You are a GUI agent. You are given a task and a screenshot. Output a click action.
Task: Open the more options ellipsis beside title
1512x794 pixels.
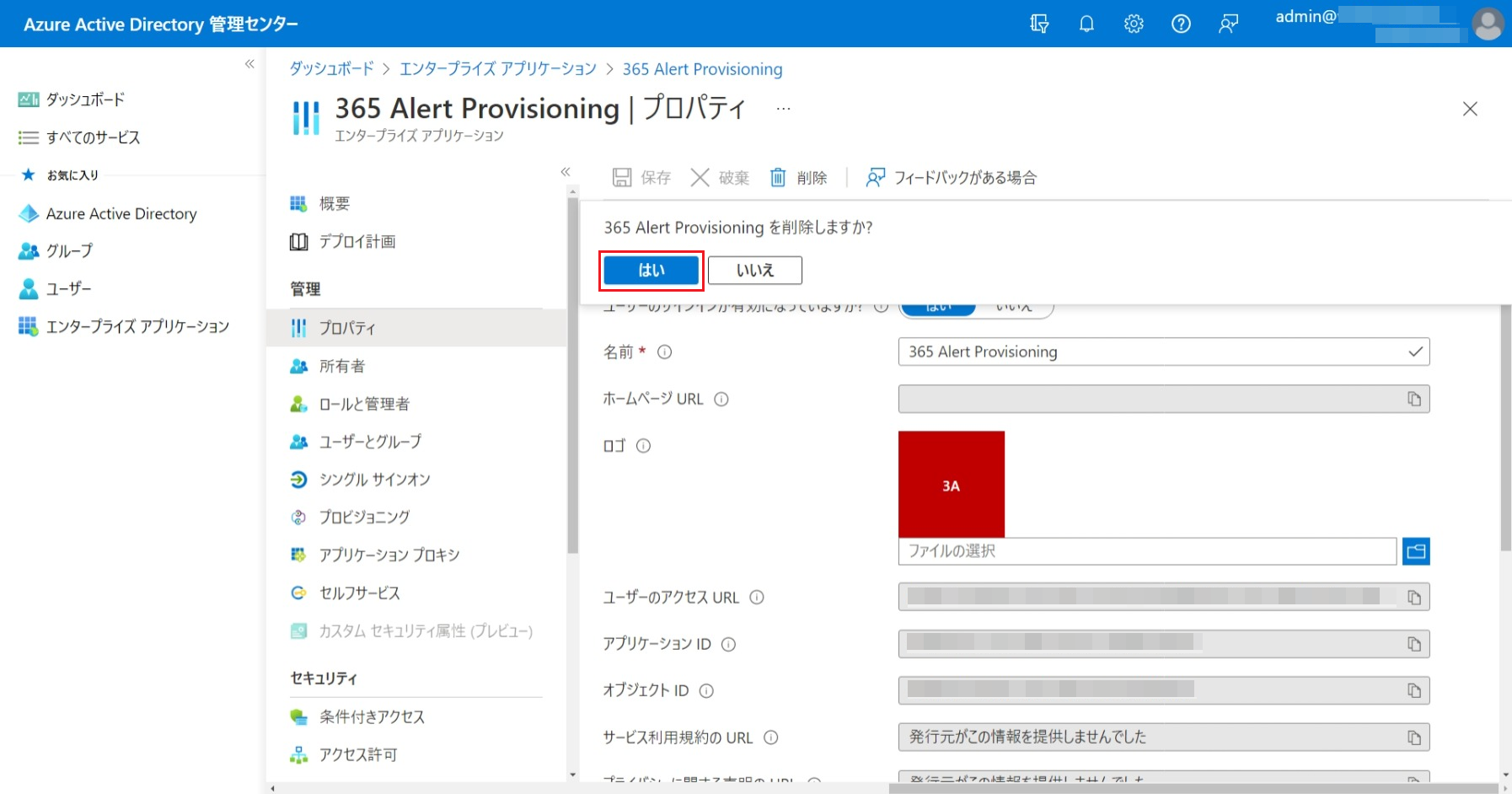coord(783,109)
